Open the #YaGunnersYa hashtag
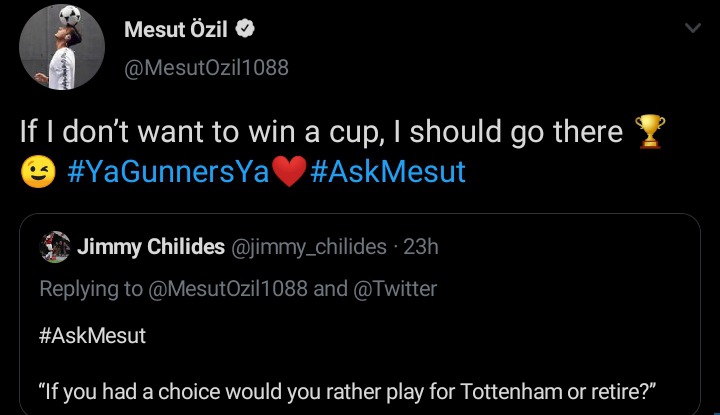Image resolution: width=720 pixels, height=415 pixels. (168, 172)
